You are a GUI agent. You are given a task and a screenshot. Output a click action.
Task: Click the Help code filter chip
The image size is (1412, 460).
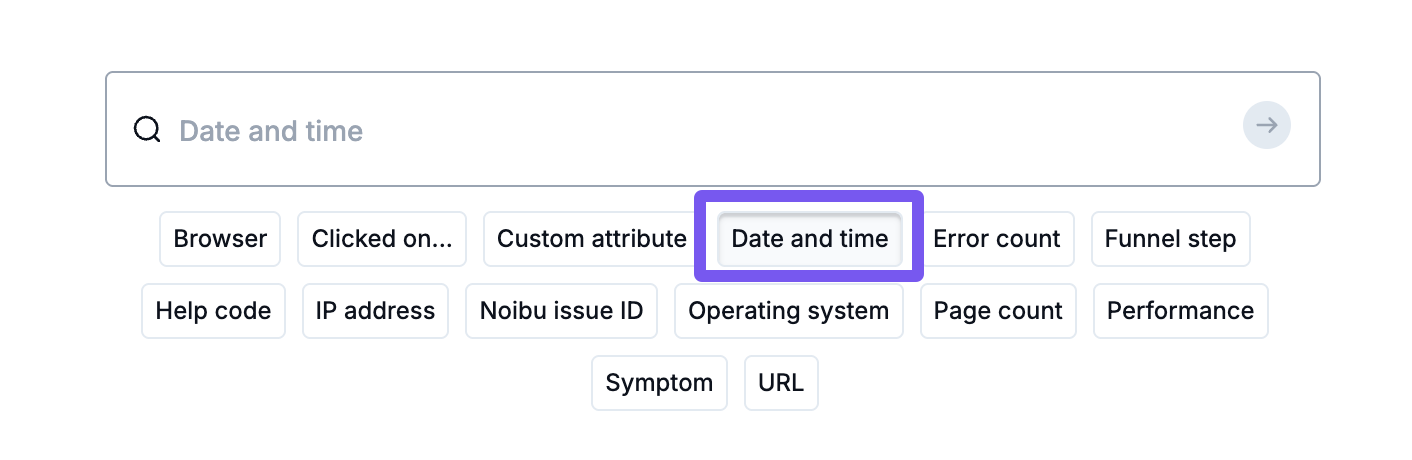point(213,311)
